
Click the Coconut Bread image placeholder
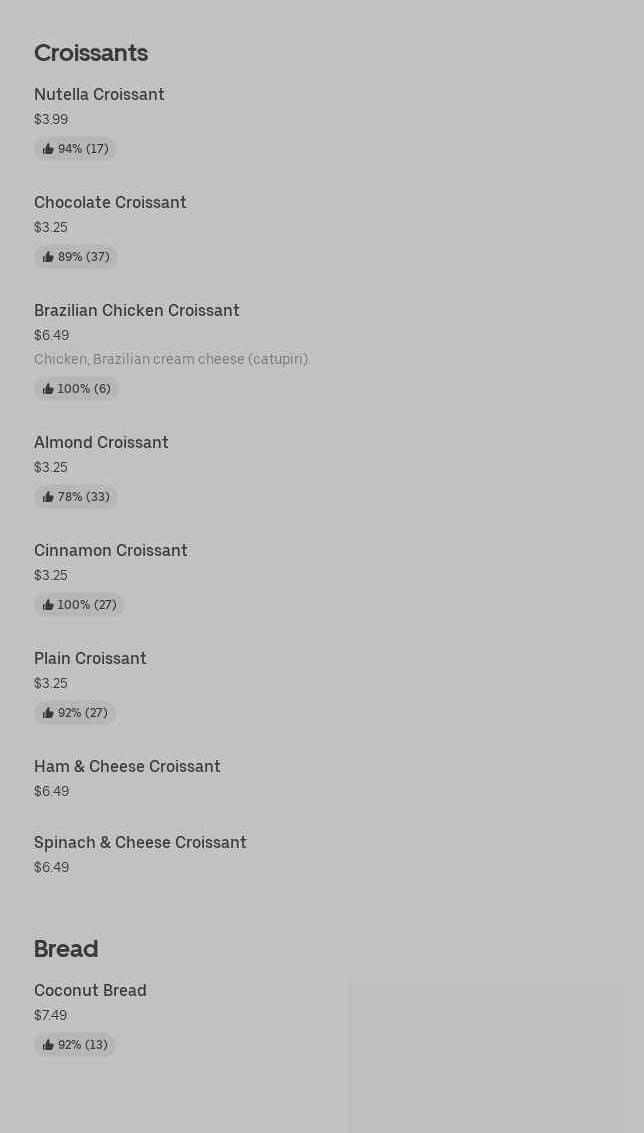(x=486, y=1056)
